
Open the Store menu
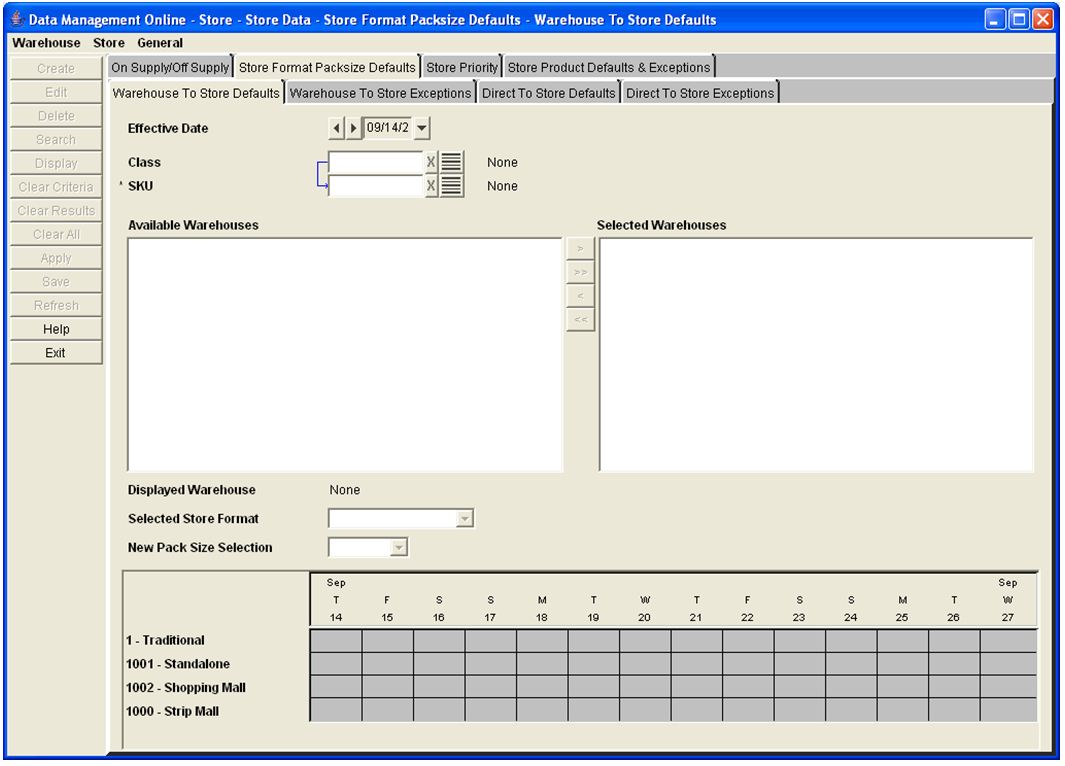pyautogui.click(x=109, y=43)
